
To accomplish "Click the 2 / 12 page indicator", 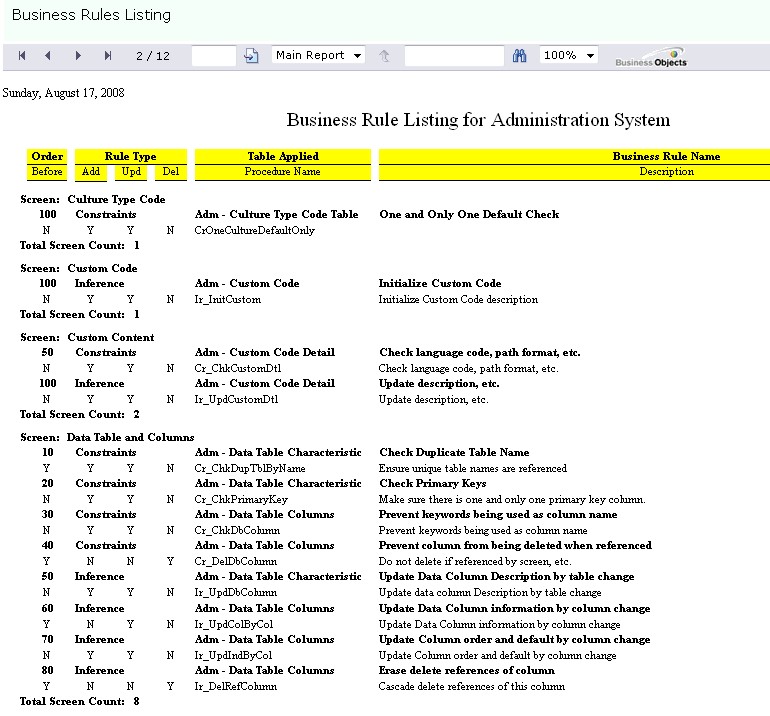I will [153, 56].
